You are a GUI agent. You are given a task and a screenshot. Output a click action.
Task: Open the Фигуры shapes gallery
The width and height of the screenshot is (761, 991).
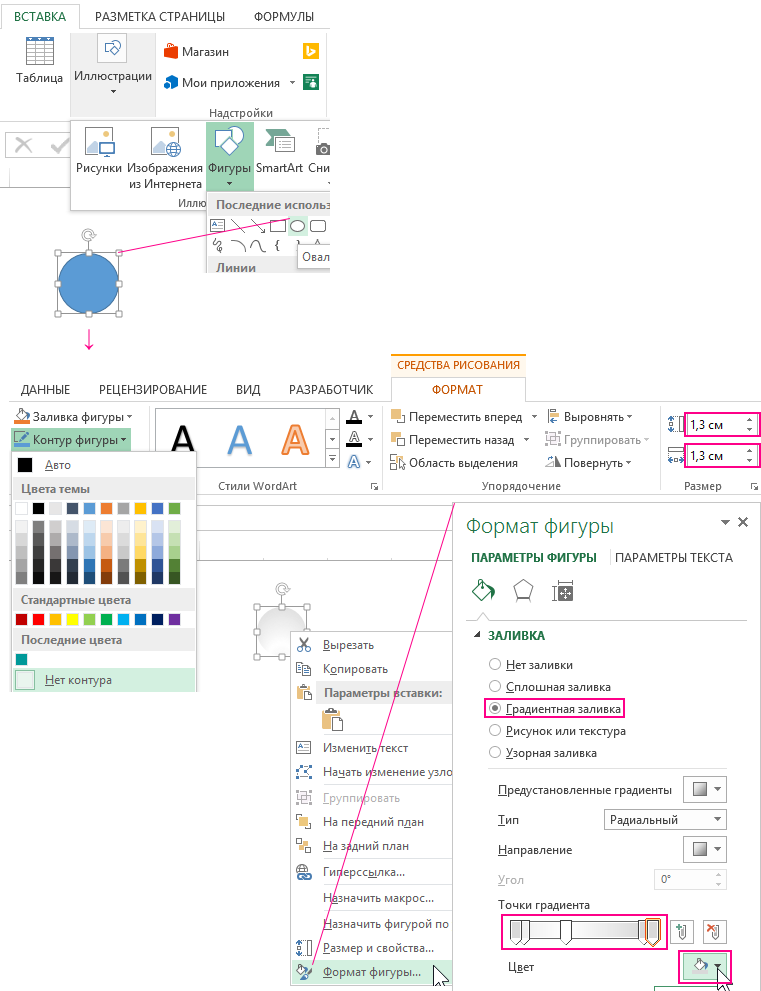pyautogui.click(x=229, y=155)
